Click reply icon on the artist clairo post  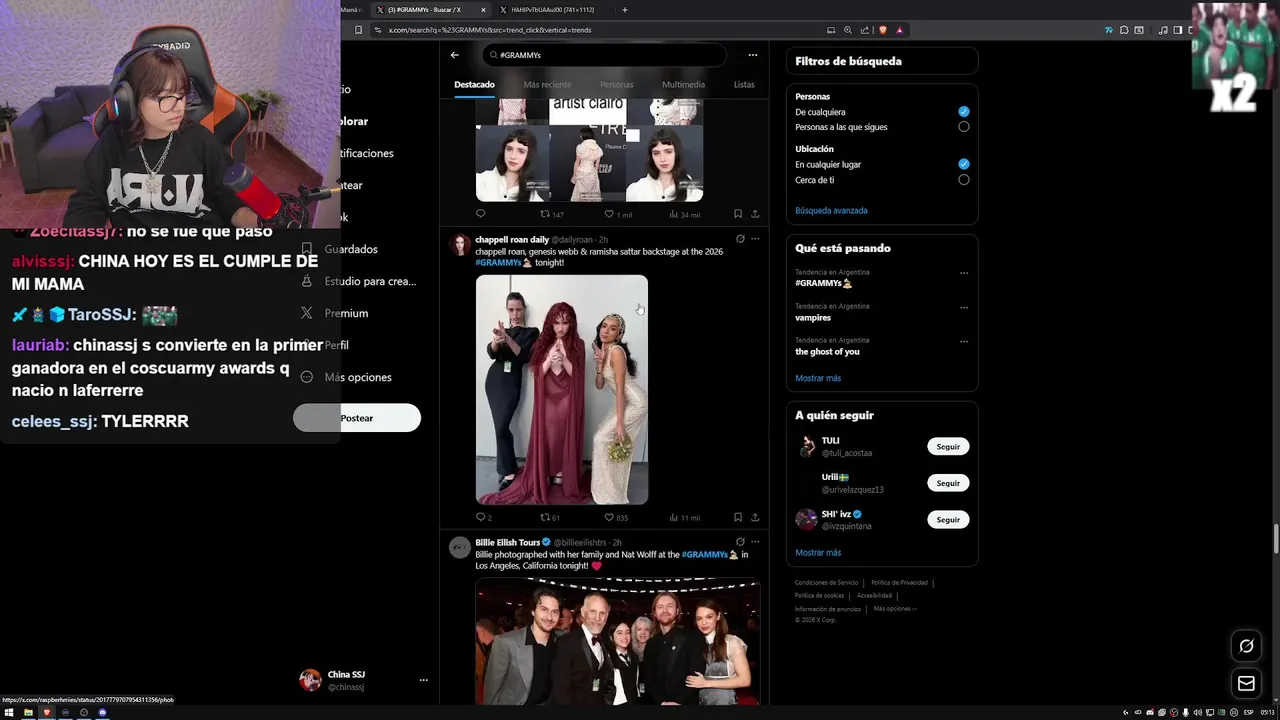[x=481, y=214]
